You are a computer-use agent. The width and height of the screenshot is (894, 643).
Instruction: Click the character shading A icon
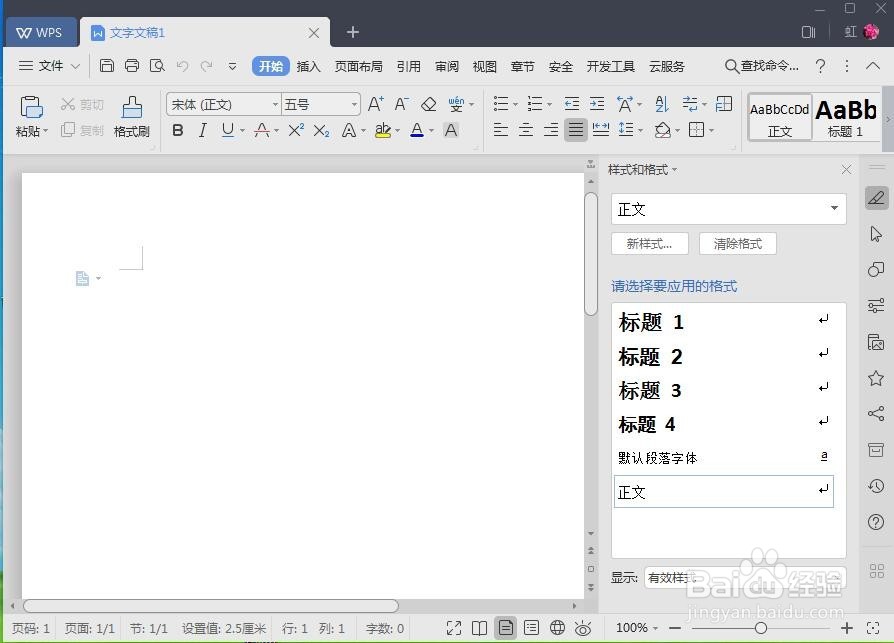pos(451,131)
